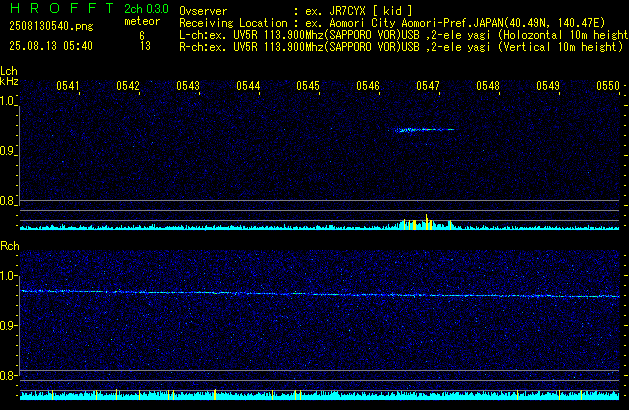
Task: Click the HROFFT title text
Action: 62,8
